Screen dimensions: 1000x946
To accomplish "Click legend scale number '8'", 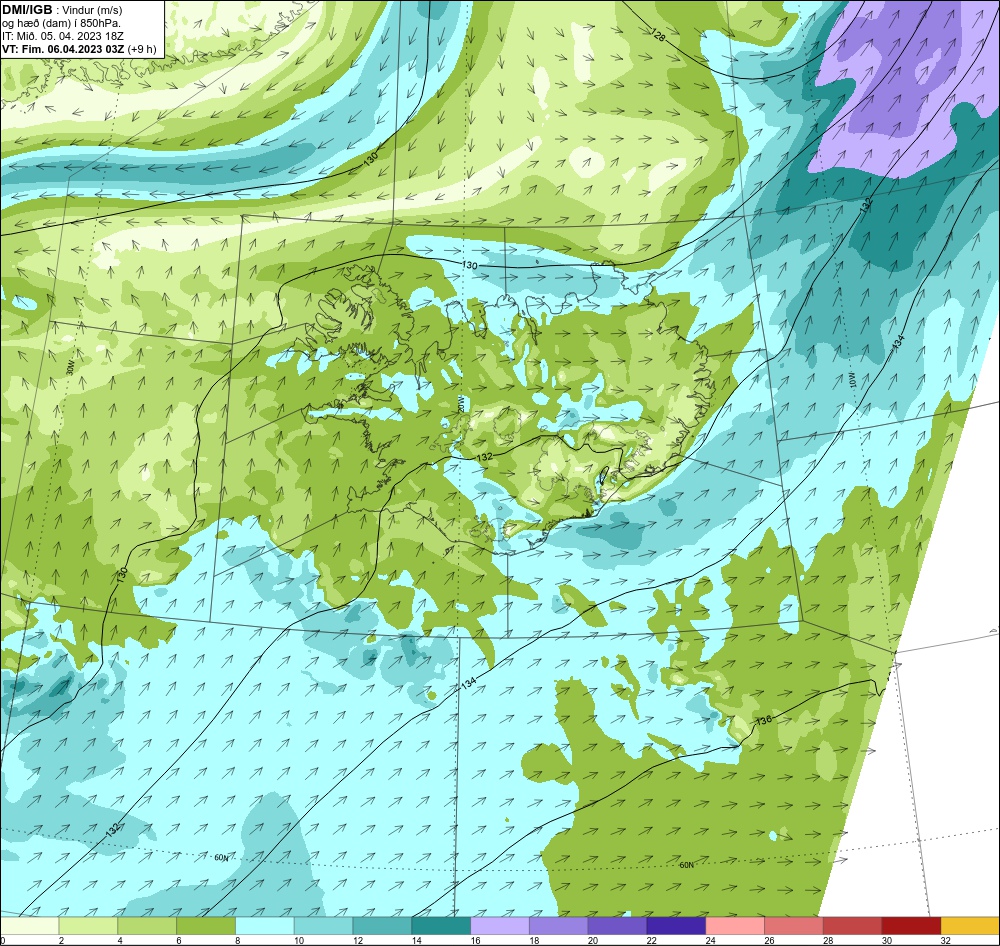I will (x=238, y=940).
